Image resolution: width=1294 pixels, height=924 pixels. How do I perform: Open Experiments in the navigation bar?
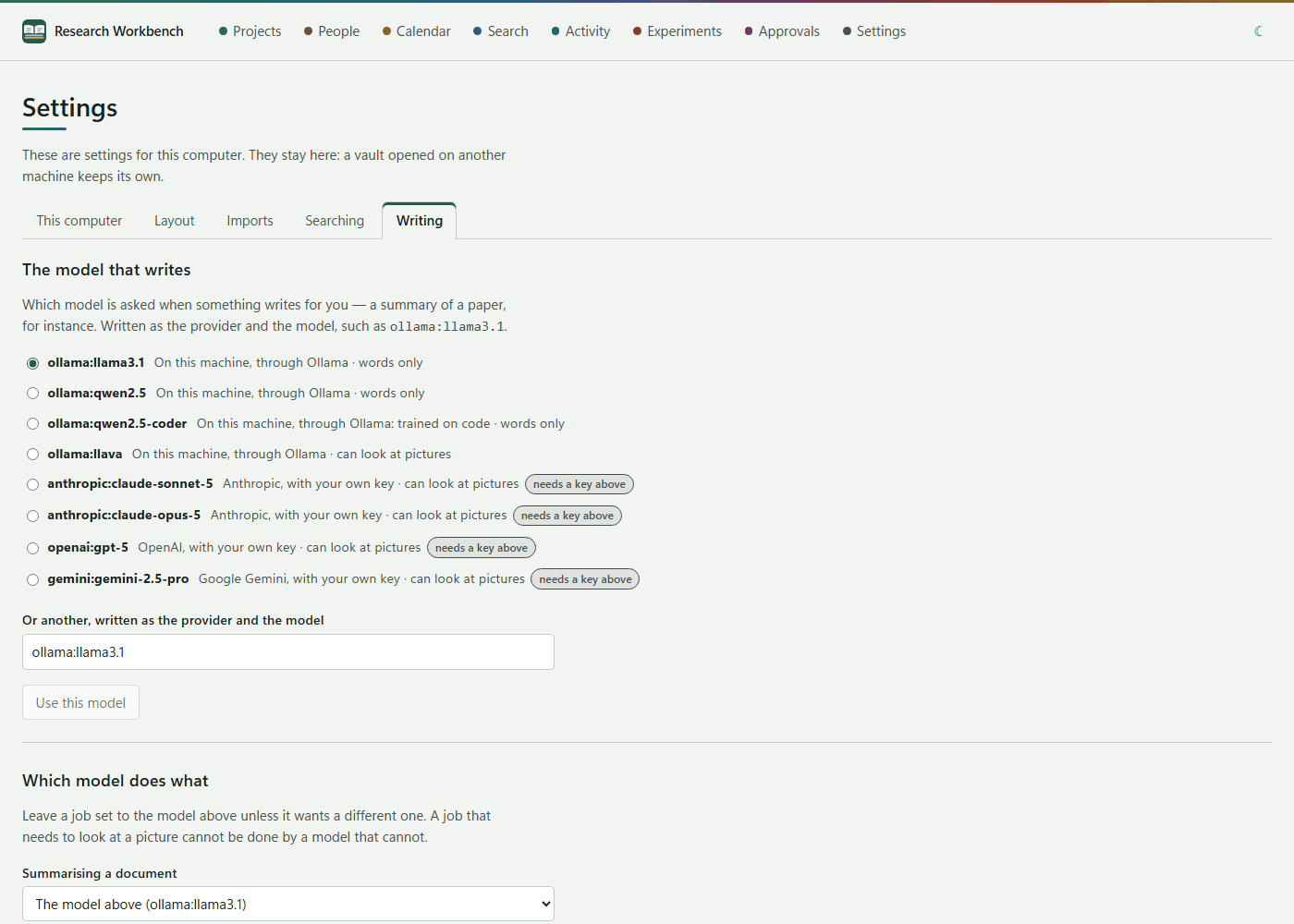(677, 31)
